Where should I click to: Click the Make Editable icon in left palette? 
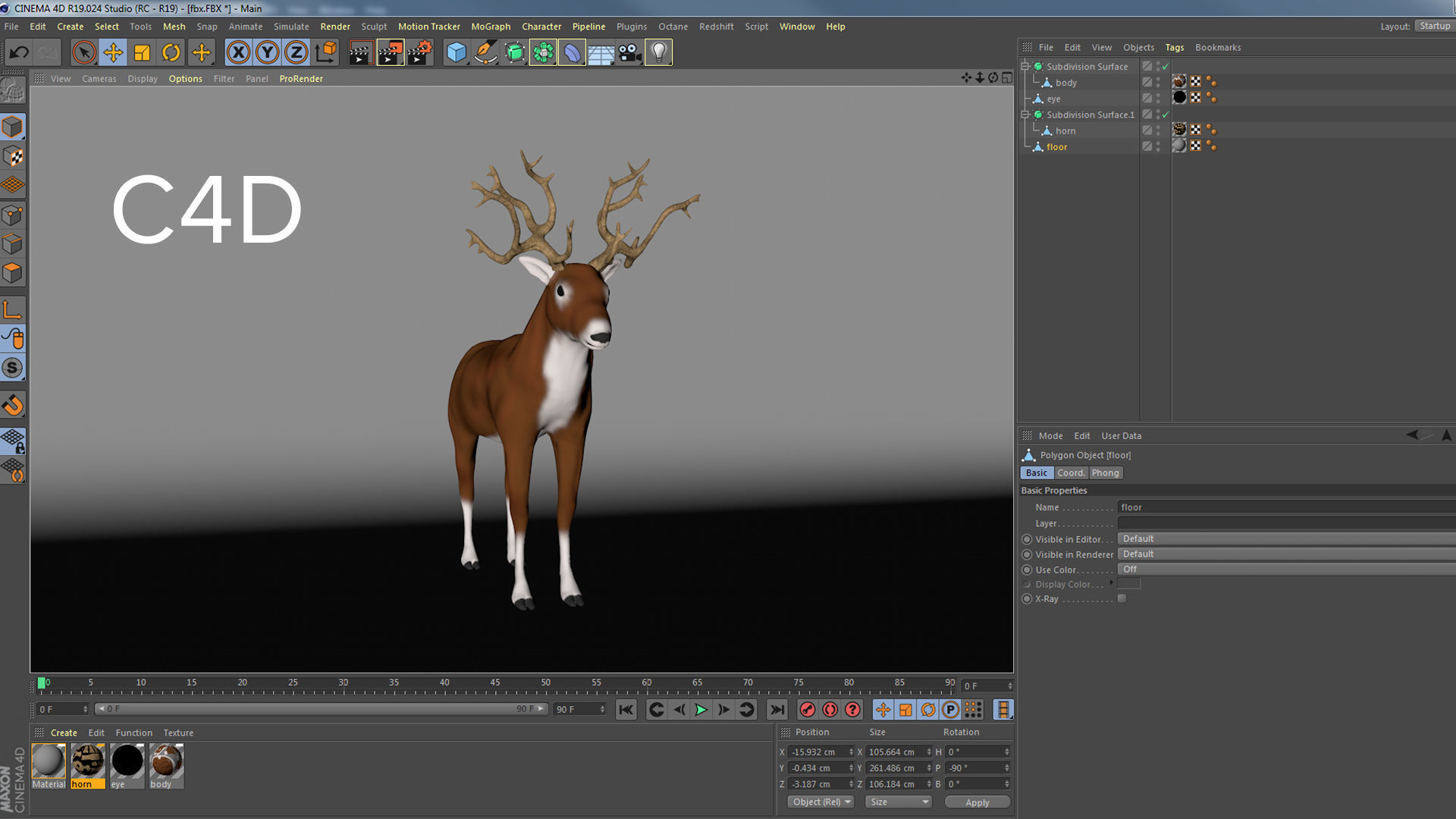(13, 90)
